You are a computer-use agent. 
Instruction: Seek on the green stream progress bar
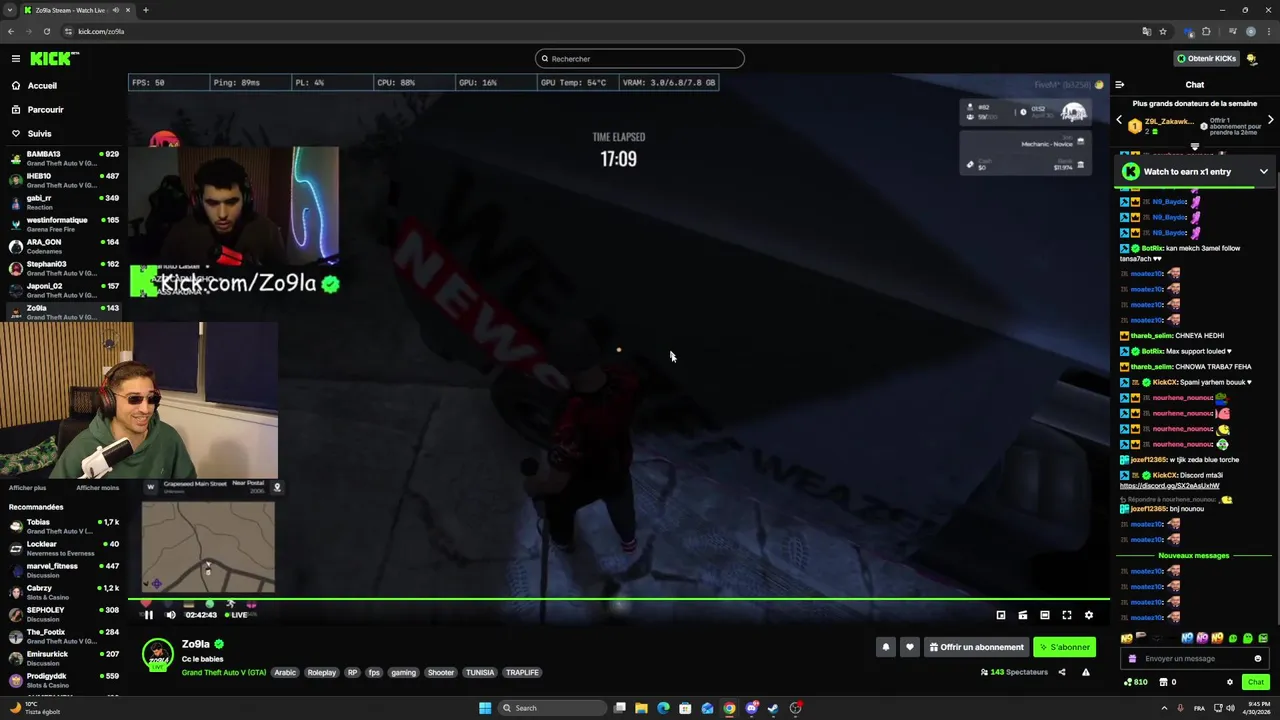point(618,599)
